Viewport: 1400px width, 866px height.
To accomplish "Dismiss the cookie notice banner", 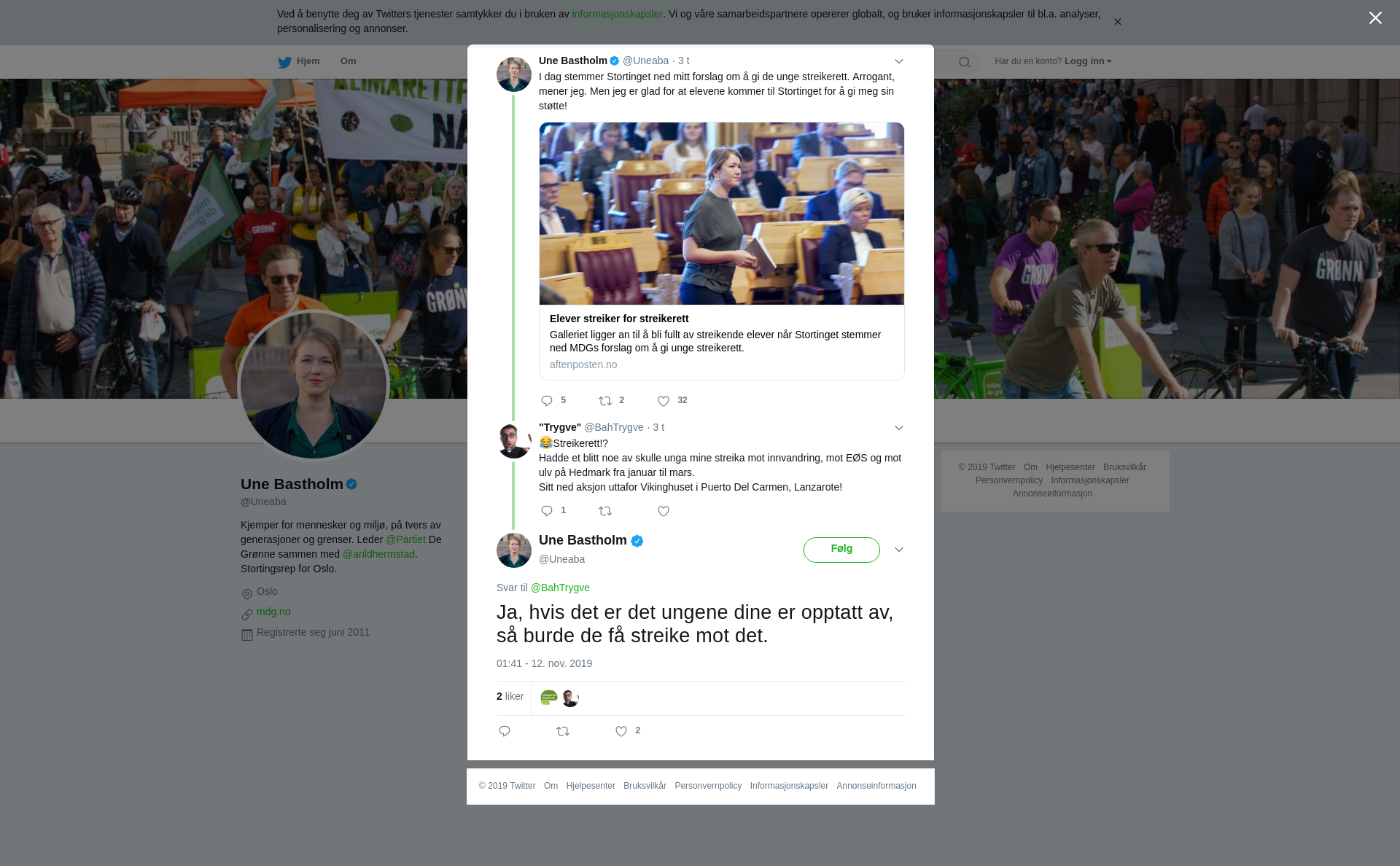I will 1117,22.
